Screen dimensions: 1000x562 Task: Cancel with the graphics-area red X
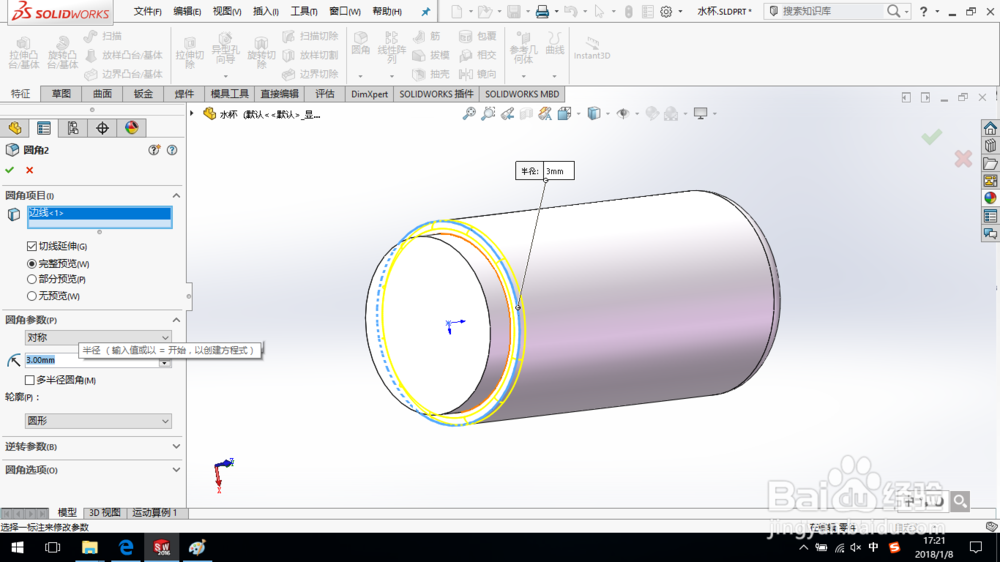963,158
